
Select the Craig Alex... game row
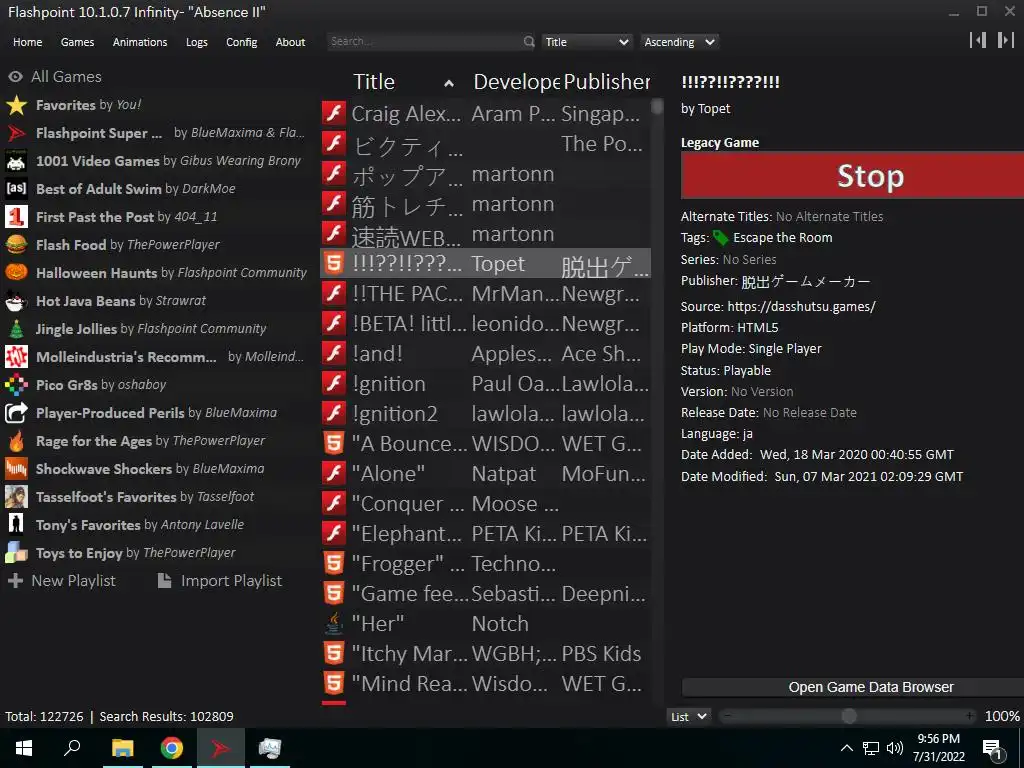[x=485, y=114]
